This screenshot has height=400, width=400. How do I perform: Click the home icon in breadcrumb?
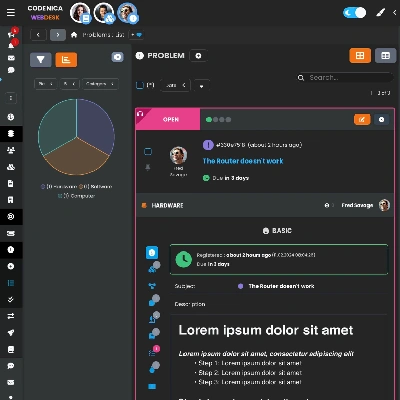[x=74, y=35]
